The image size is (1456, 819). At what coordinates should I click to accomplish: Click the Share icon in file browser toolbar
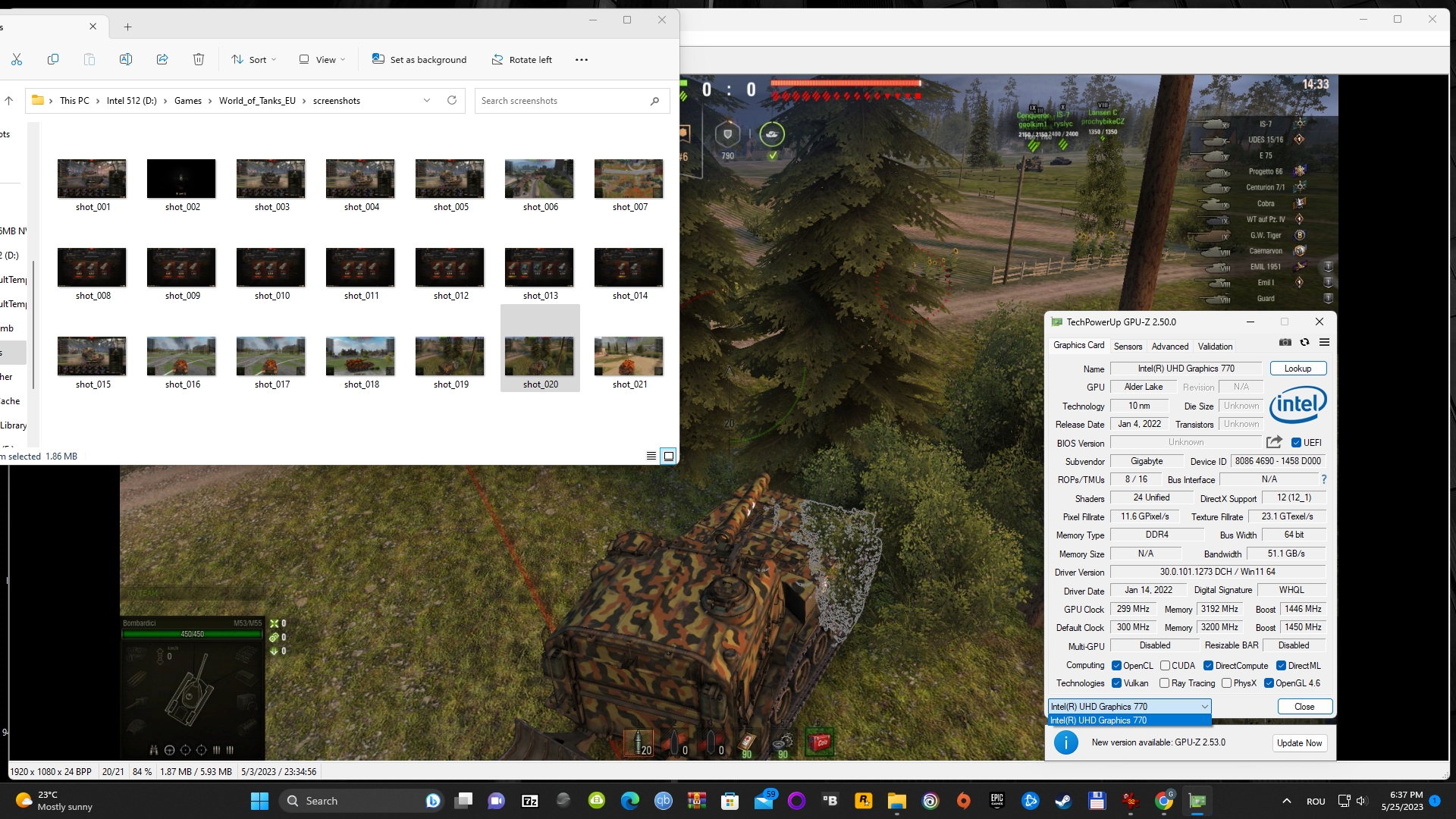pyautogui.click(x=162, y=59)
